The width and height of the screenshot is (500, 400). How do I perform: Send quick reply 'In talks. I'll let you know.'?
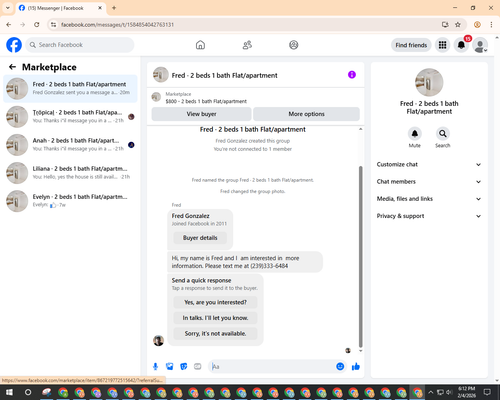[215, 318]
